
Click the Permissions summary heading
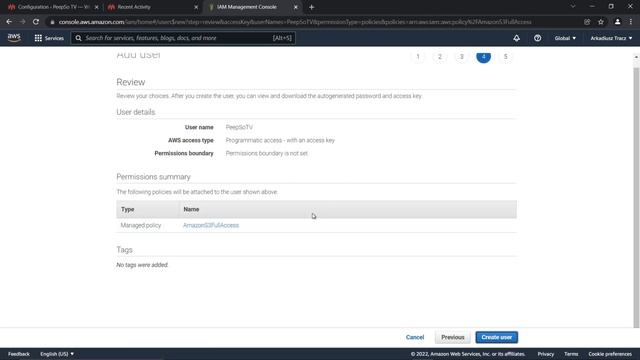pyautogui.click(x=153, y=177)
